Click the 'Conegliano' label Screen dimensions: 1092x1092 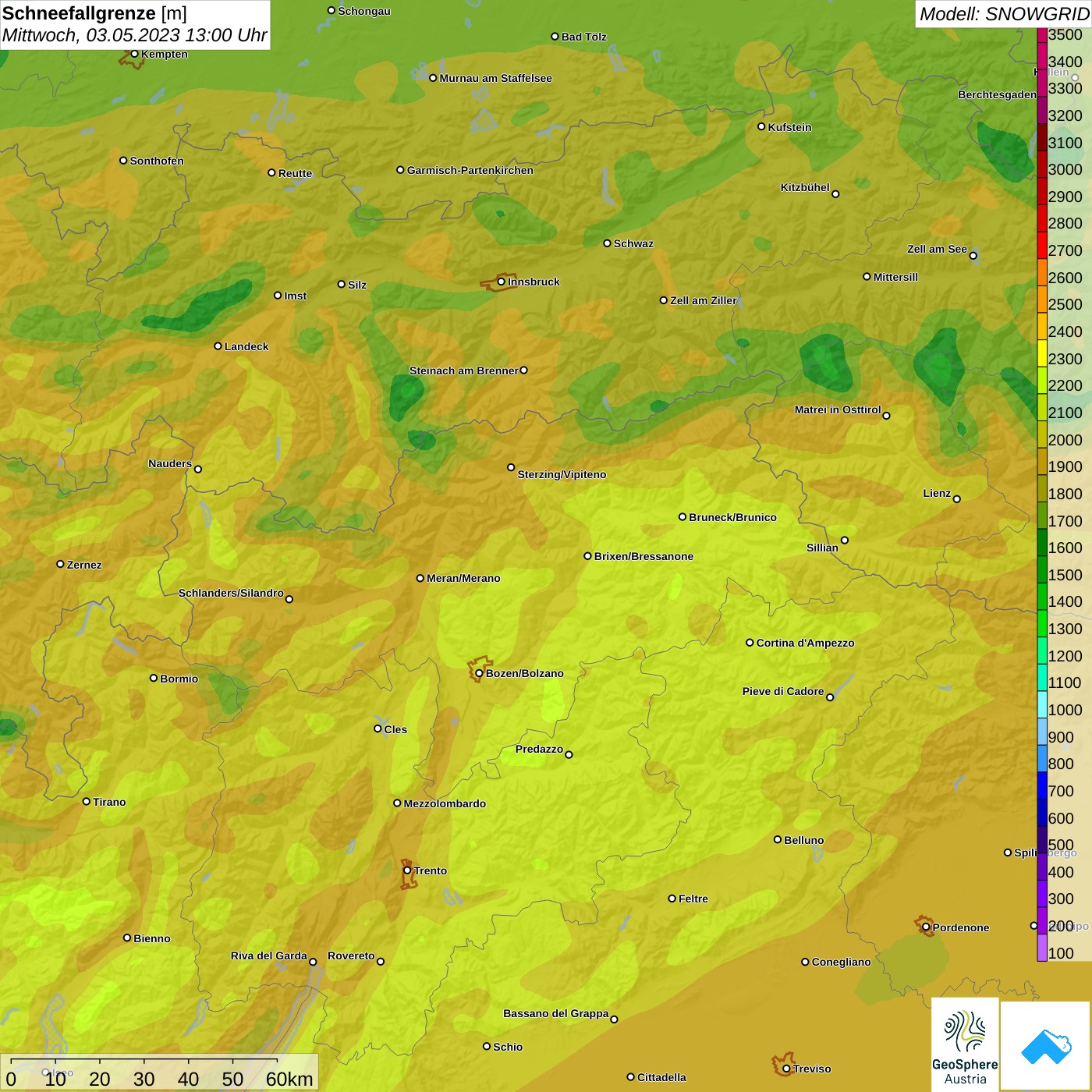(x=841, y=962)
